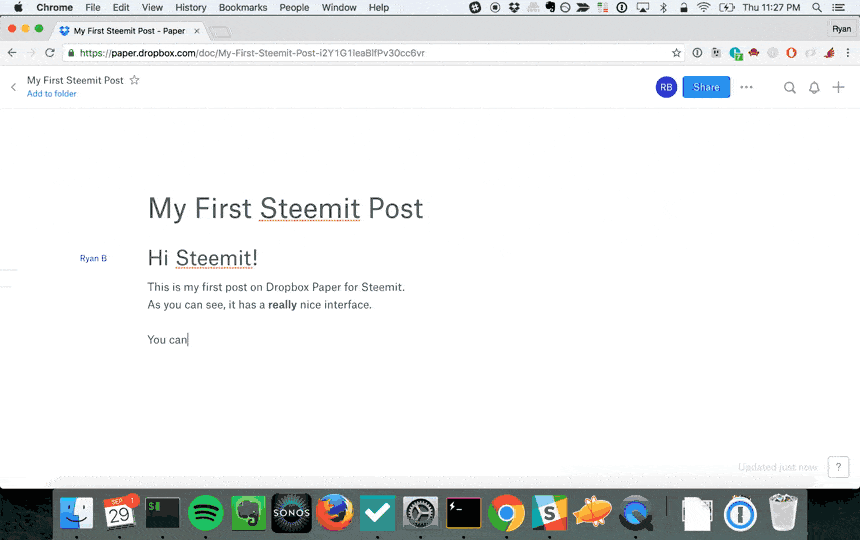Click the AirPlay display icon
Screen dimensions: 860x540
tap(643, 8)
